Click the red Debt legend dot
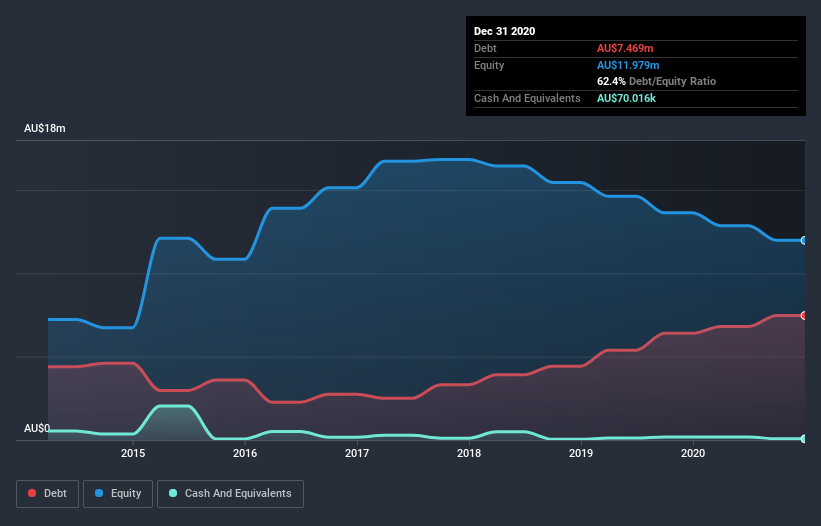Viewport: 821px width, 526px height. click(32, 493)
